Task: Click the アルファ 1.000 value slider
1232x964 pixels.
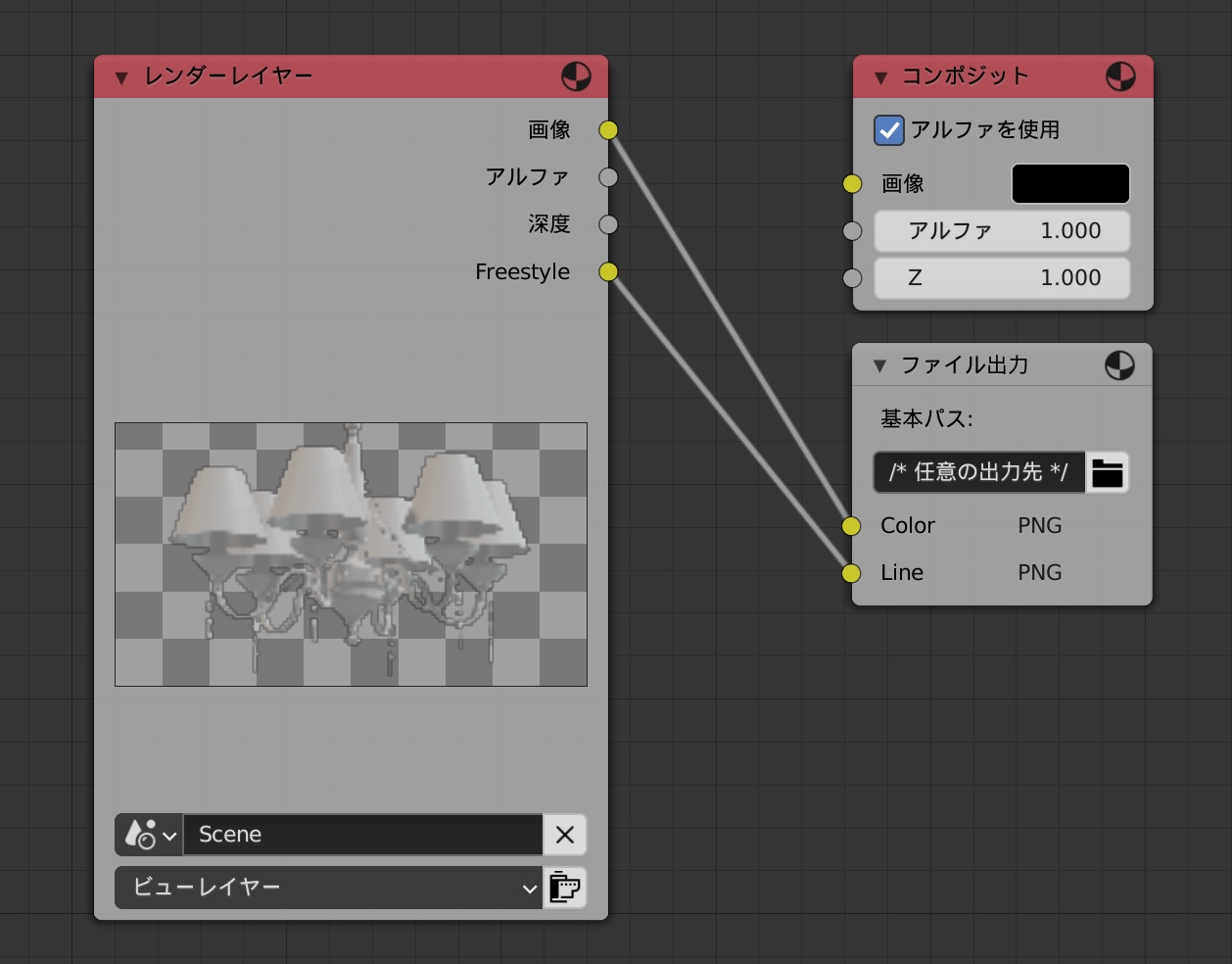Action: 1002,230
